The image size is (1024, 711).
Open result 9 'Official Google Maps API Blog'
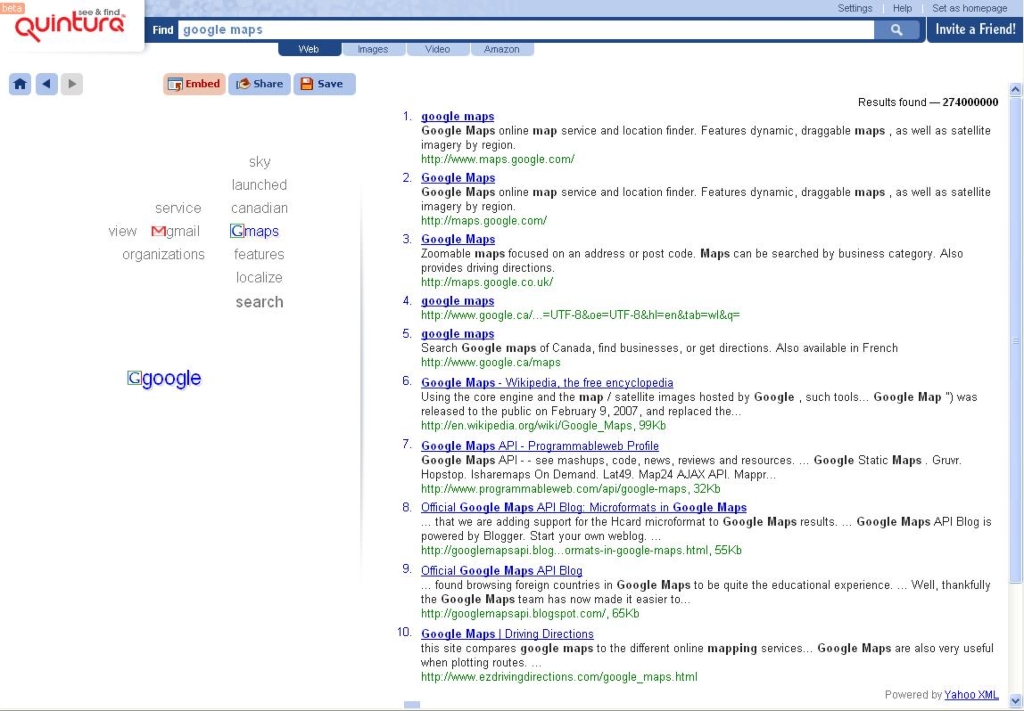pyautogui.click(x=502, y=571)
